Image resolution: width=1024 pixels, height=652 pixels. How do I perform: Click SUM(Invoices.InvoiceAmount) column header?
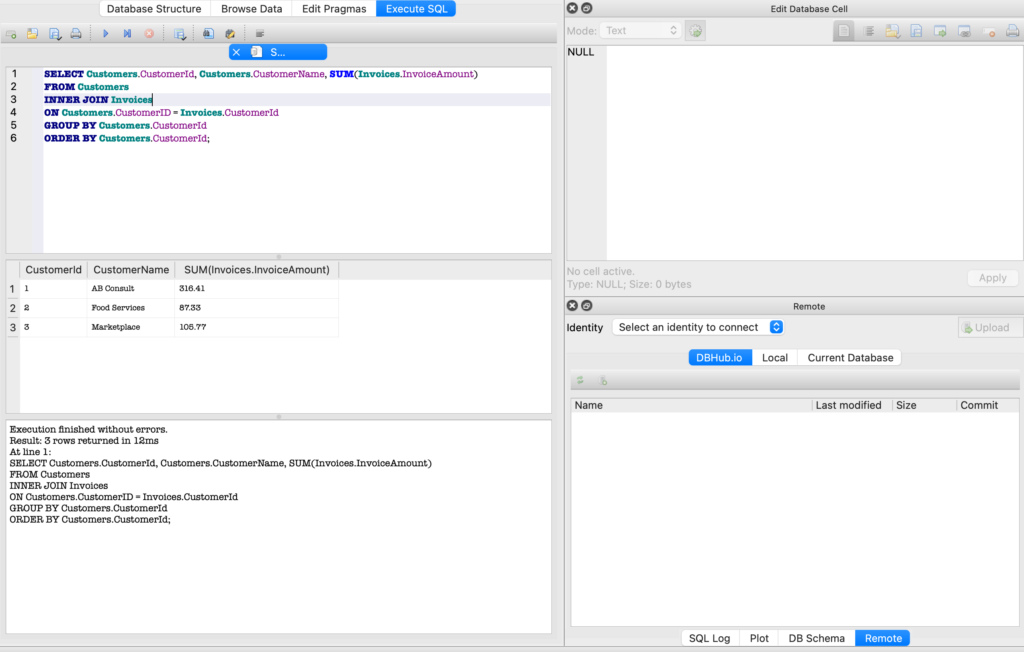257,270
